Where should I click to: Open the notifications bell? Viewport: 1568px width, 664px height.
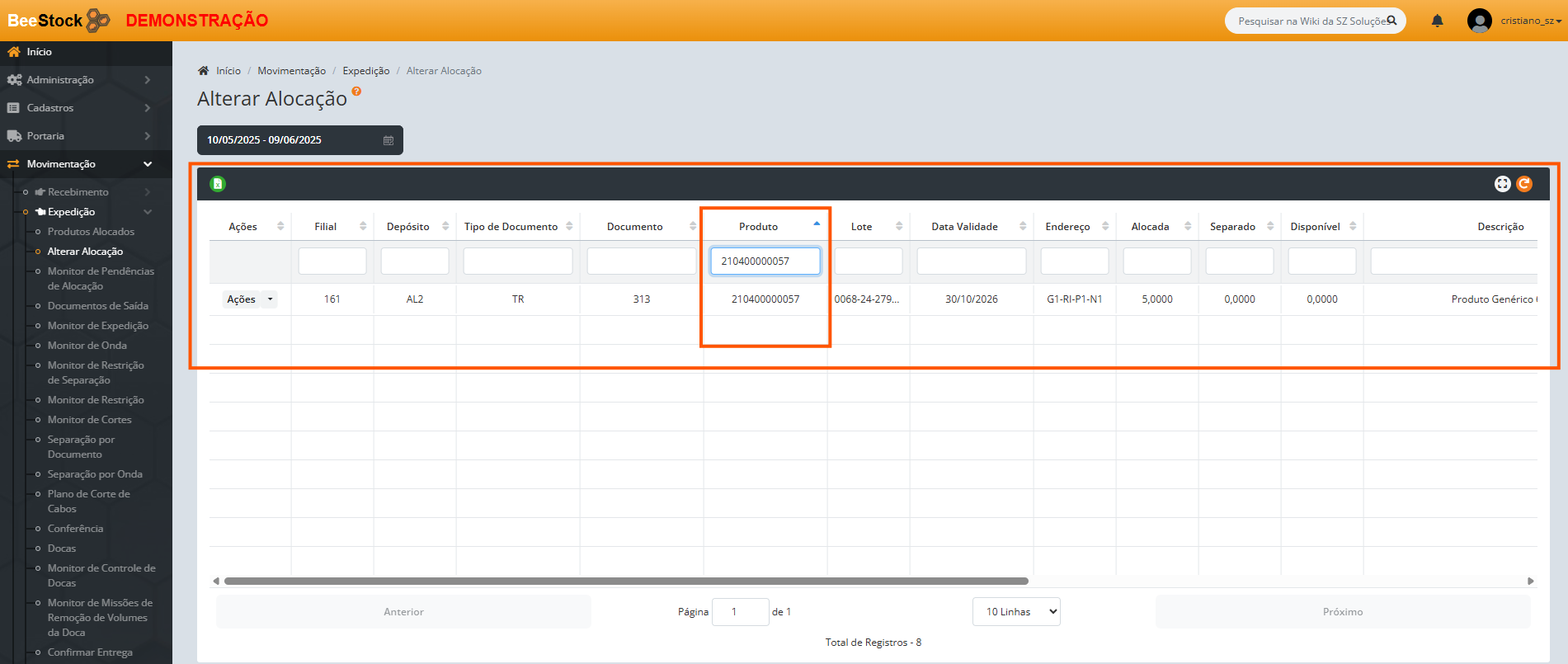[x=1437, y=21]
